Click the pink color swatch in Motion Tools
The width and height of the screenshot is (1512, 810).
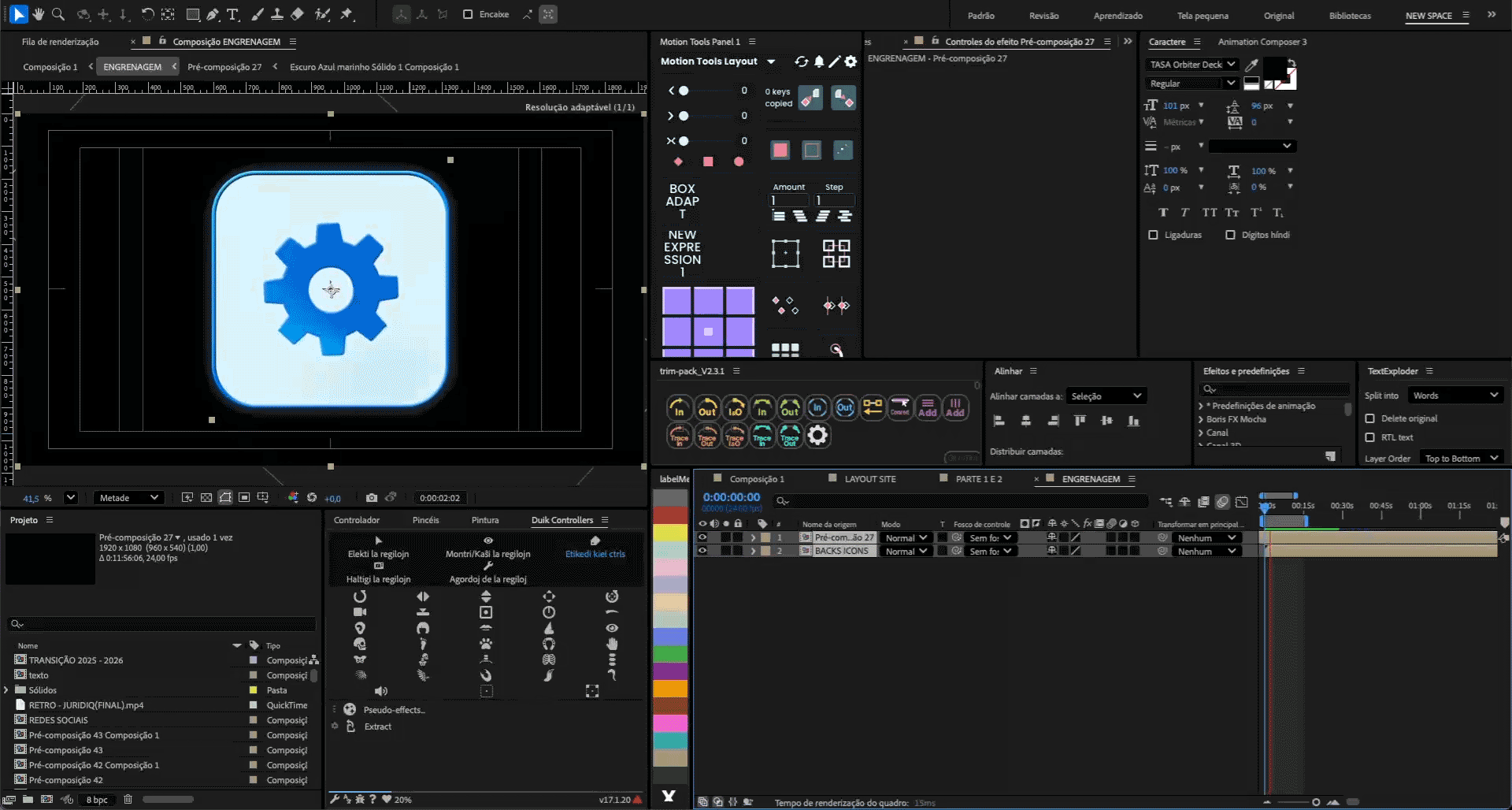(x=780, y=150)
